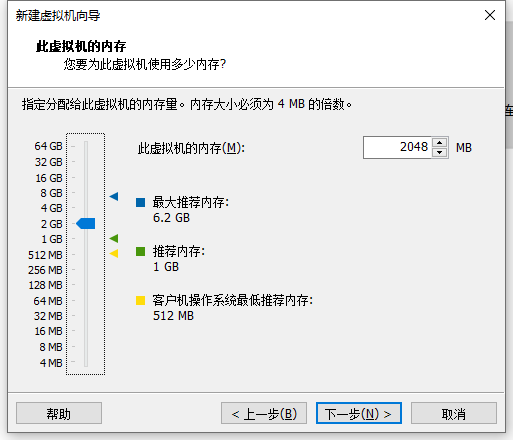Set slider to the 4 GB mark
The width and height of the screenshot is (513, 440).
click(x=86, y=208)
